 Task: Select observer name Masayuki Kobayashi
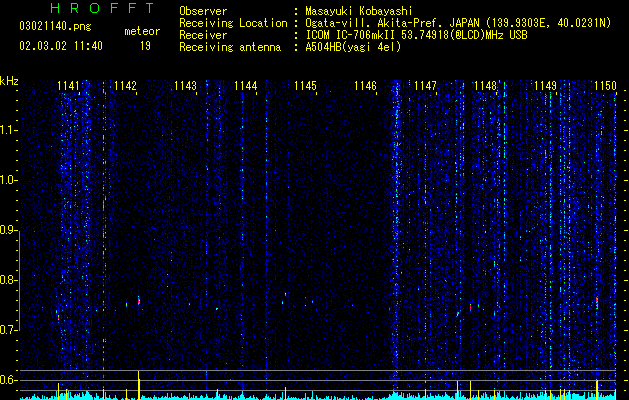point(359,11)
